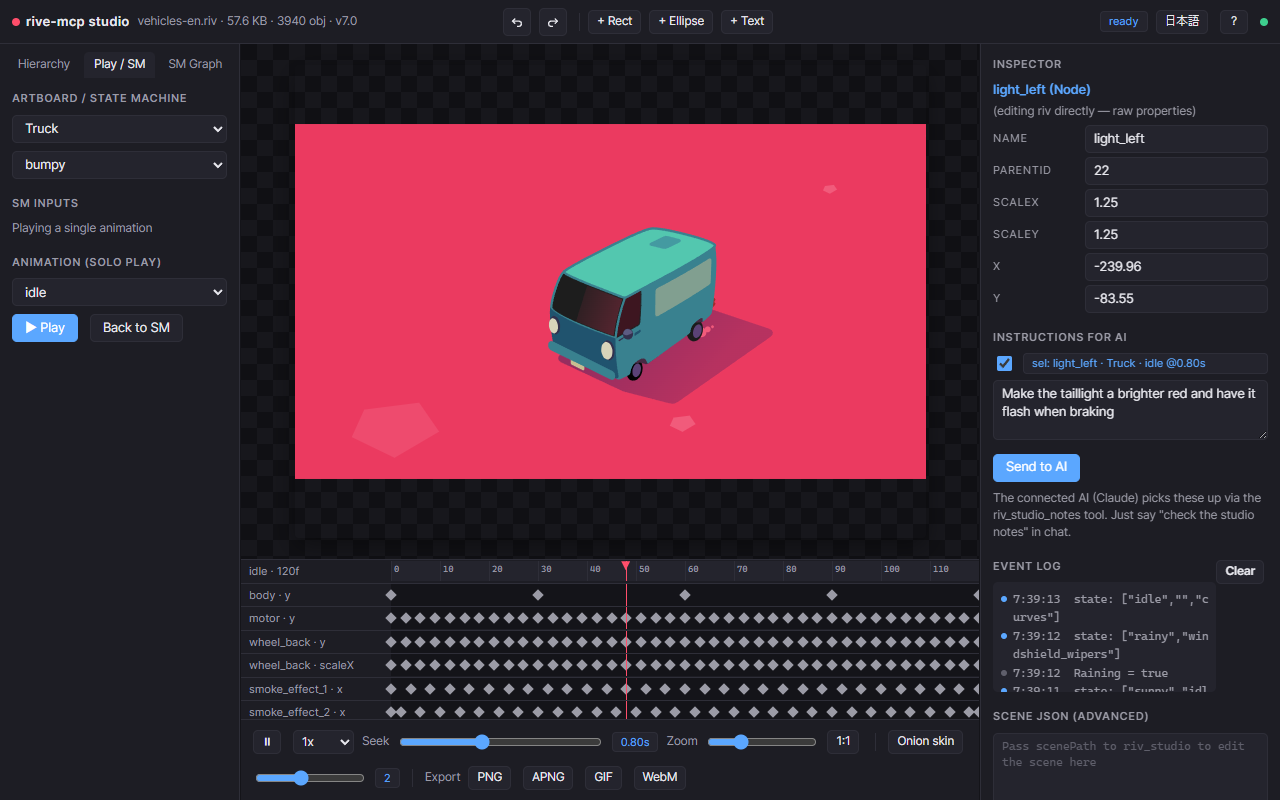Click the undo arrow icon

click(x=517, y=21)
